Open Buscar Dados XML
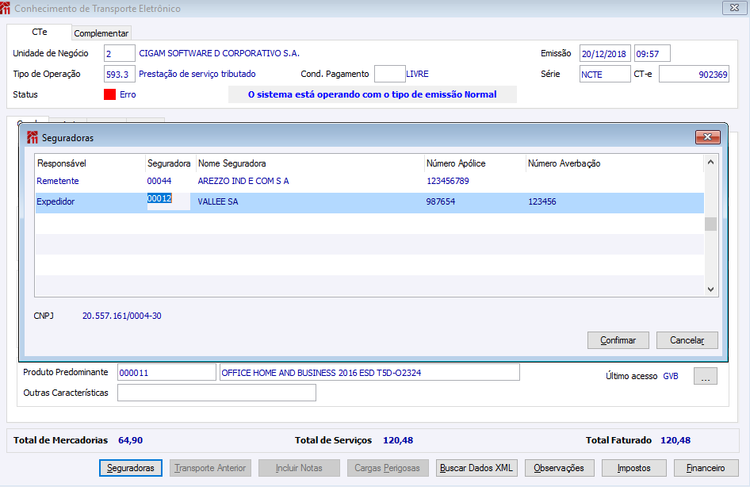The image size is (750, 487). pos(476,468)
